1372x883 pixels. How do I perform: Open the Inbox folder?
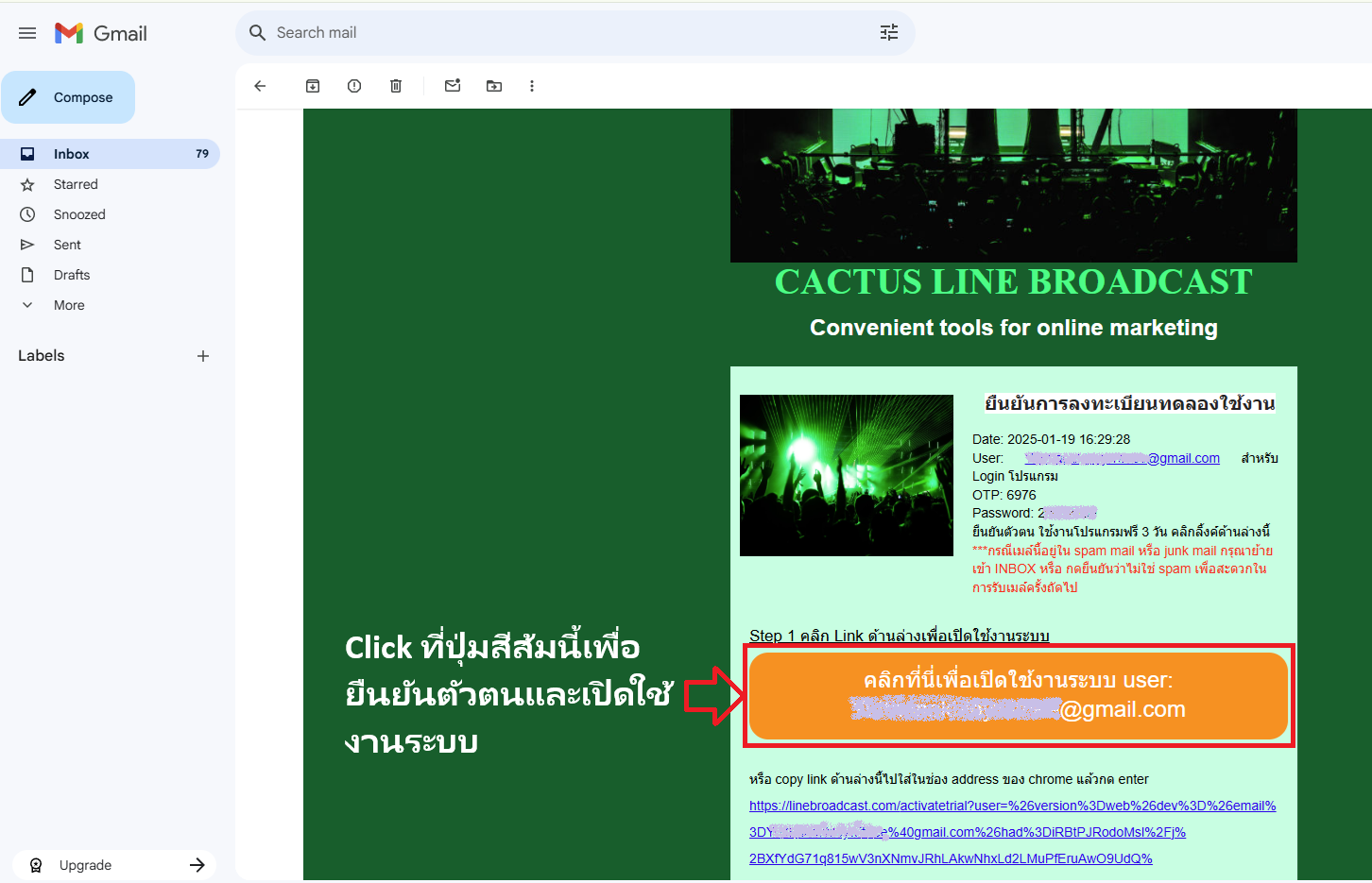110,154
